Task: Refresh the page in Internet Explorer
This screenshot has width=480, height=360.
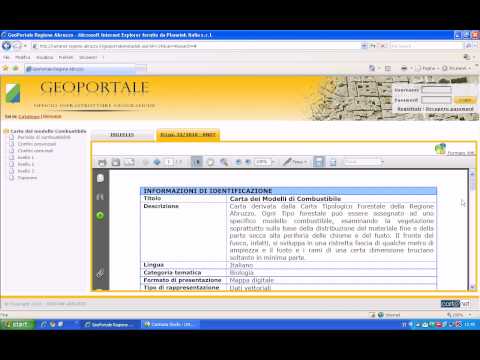Action: point(372,46)
